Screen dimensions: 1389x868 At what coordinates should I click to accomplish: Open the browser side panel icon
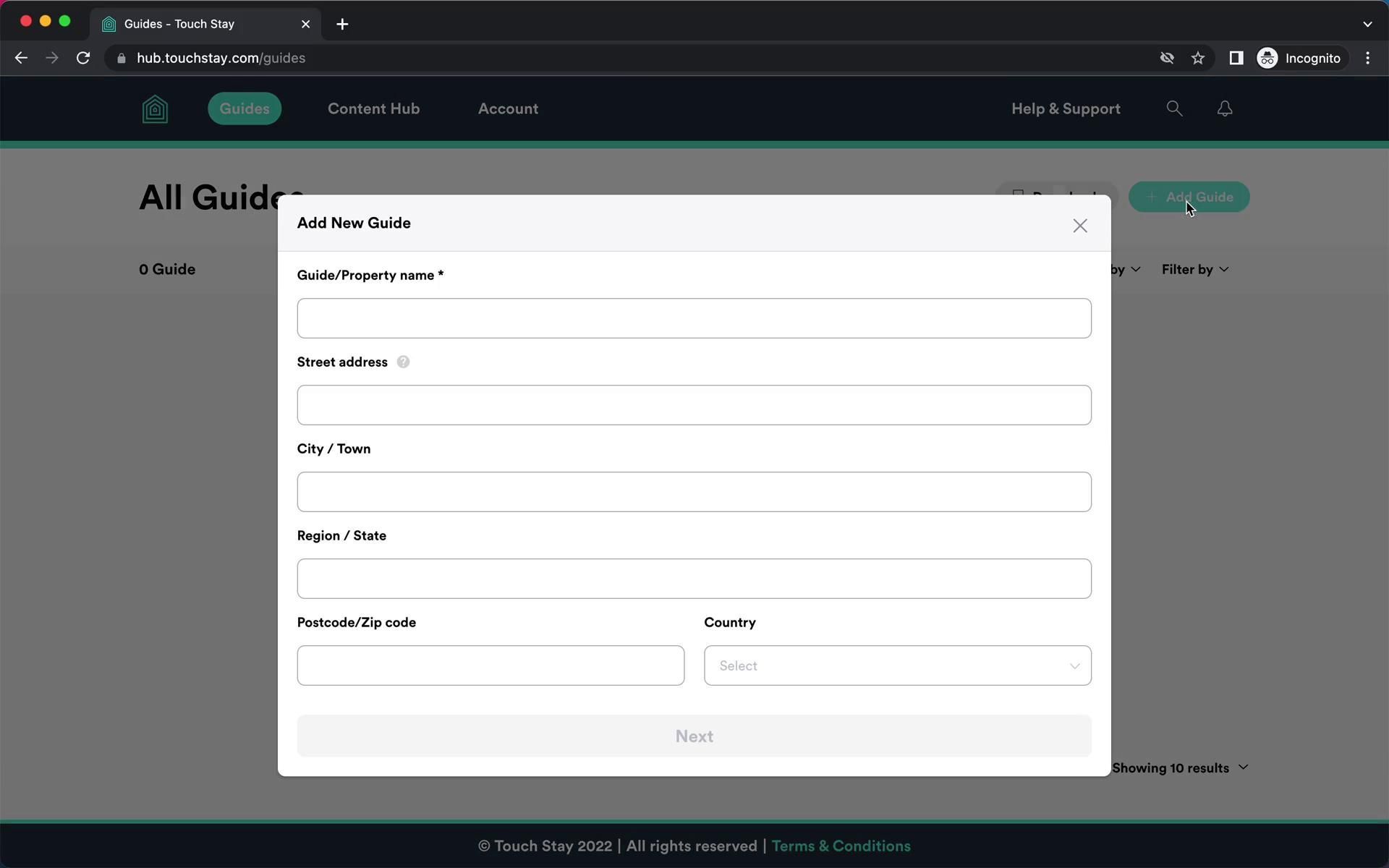[x=1236, y=58]
